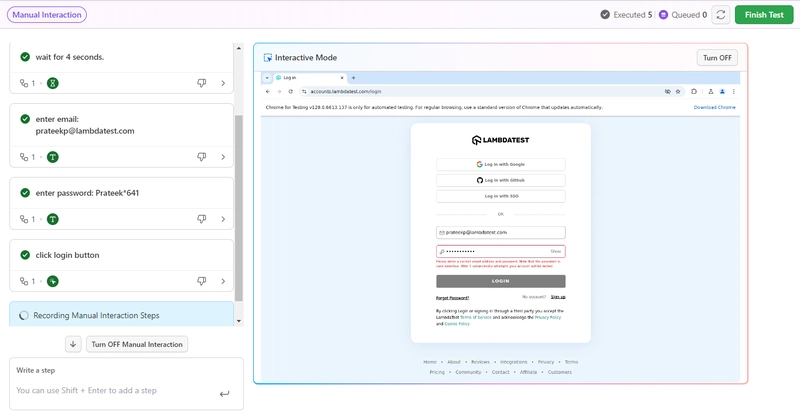Click the scroll up arrow of the steps list
The height and width of the screenshot is (419, 800).
pos(238,48)
